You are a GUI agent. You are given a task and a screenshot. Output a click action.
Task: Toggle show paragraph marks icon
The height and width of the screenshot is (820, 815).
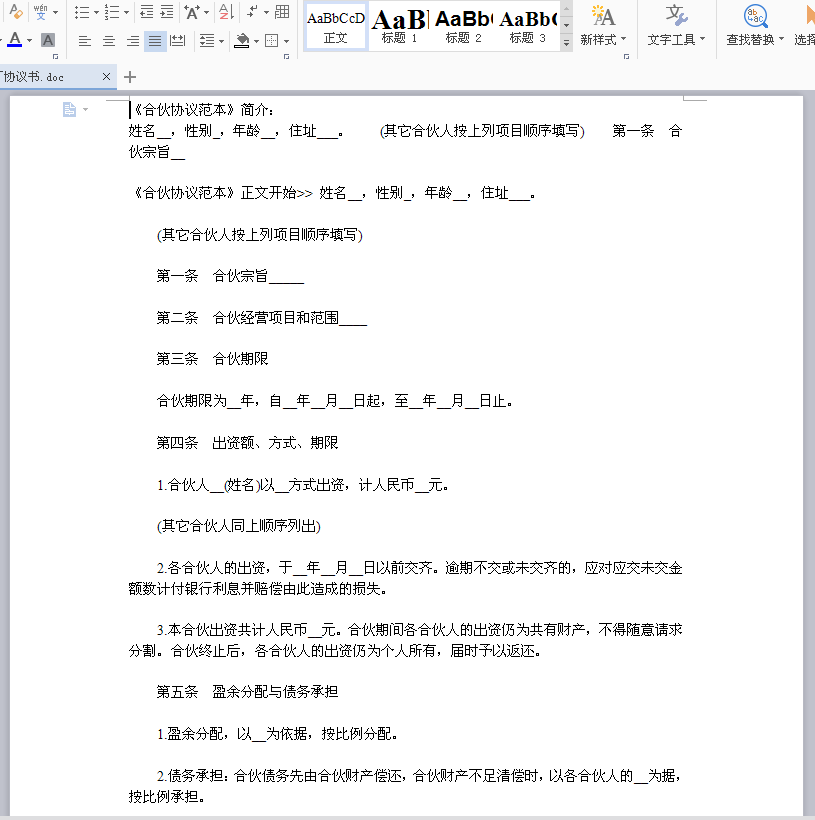click(253, 12)
